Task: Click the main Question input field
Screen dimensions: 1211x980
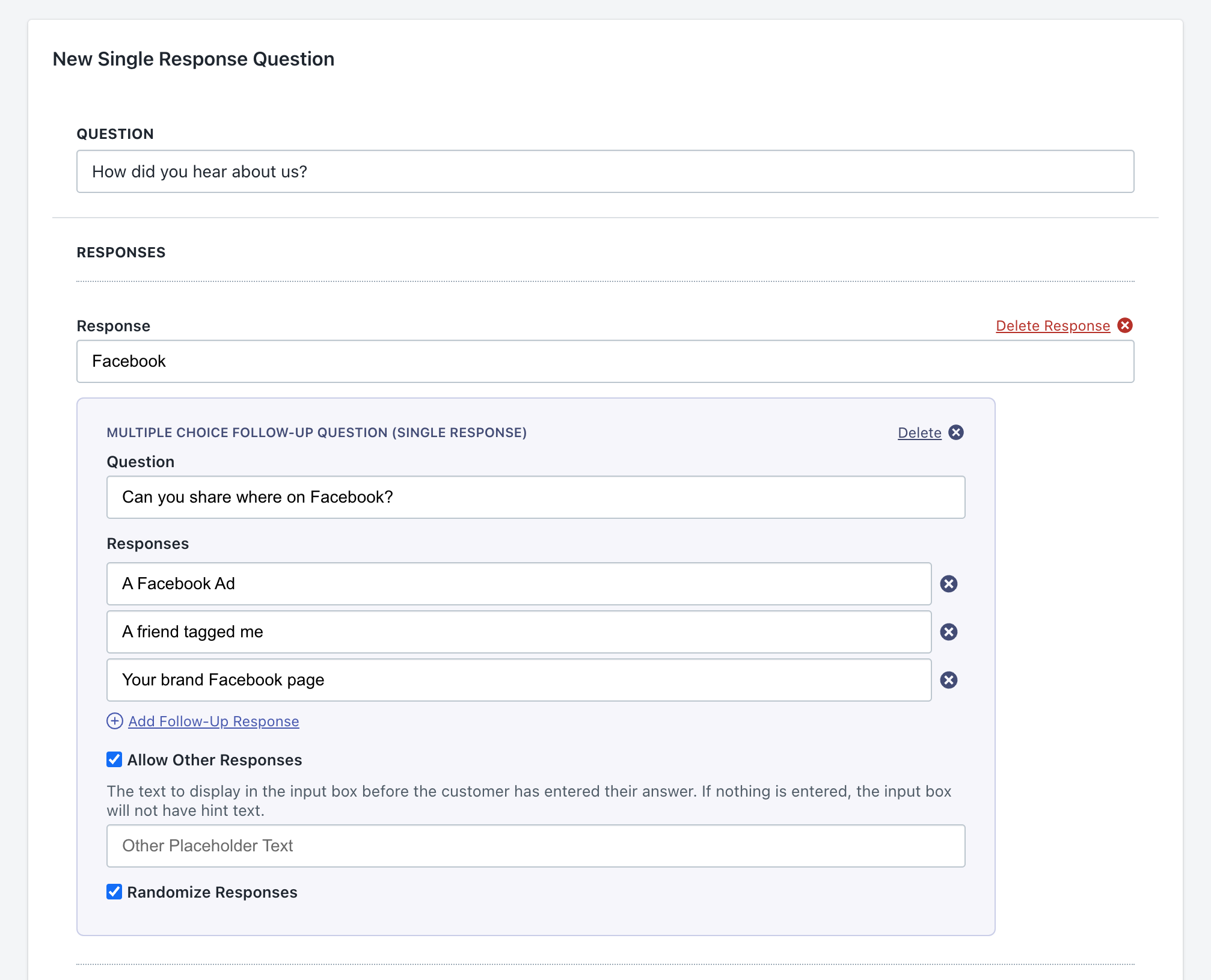Action: 605,171
